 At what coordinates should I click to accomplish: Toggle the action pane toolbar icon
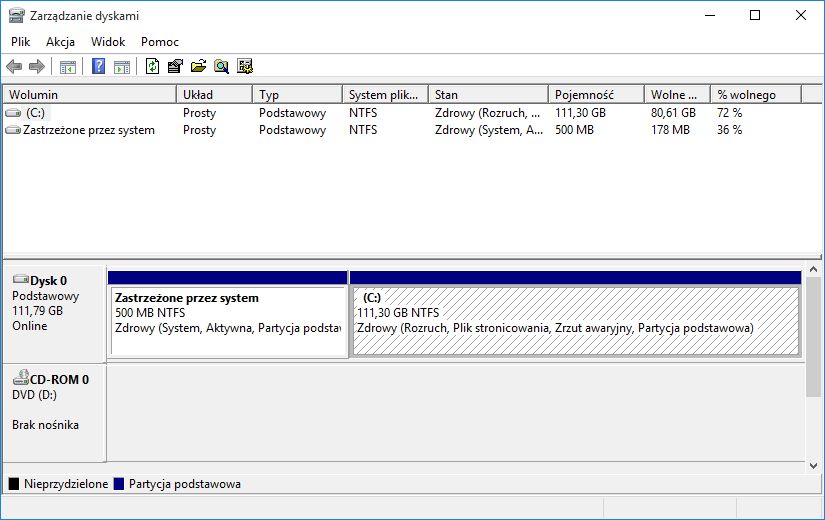(x=122, y=66)
